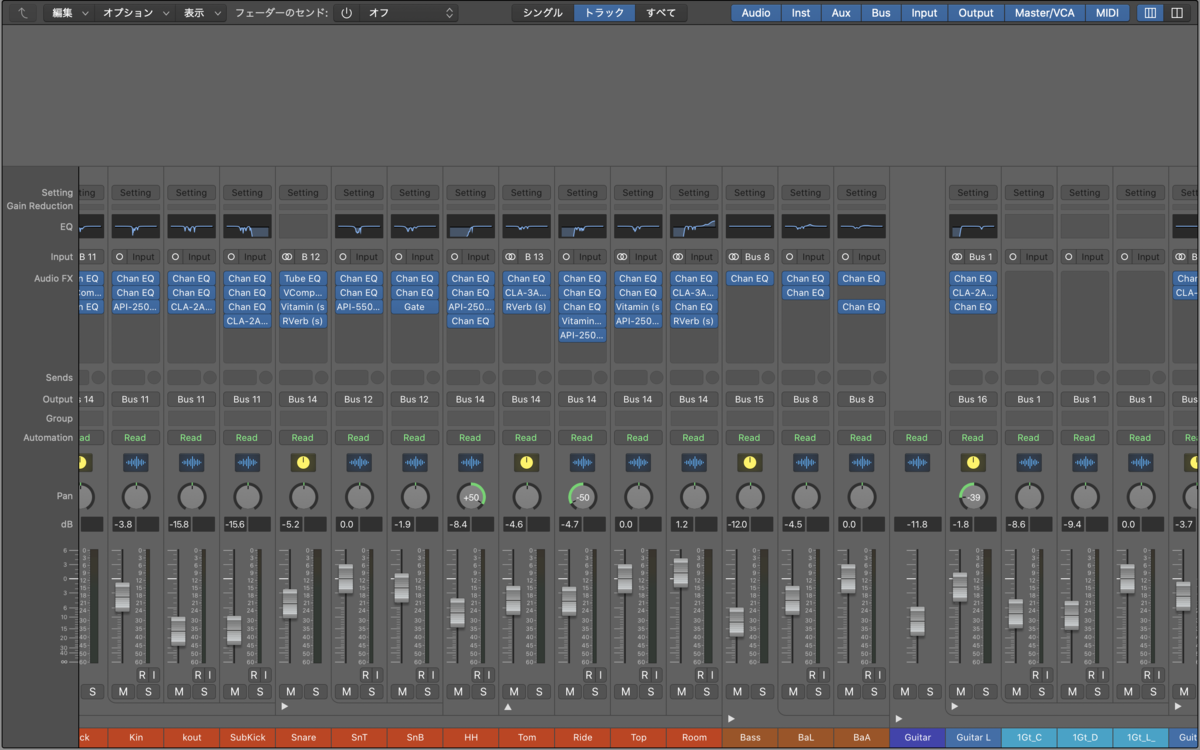Switch to wide channel strips icon

[x=1176, y=13]
